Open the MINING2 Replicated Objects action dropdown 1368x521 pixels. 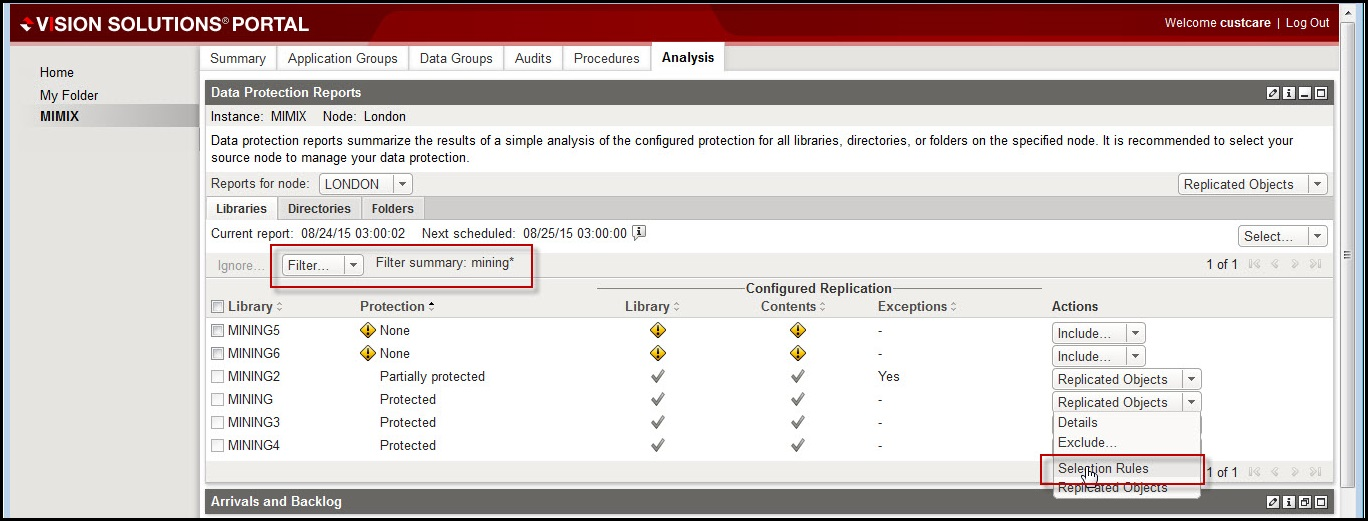click(1190, 379)
